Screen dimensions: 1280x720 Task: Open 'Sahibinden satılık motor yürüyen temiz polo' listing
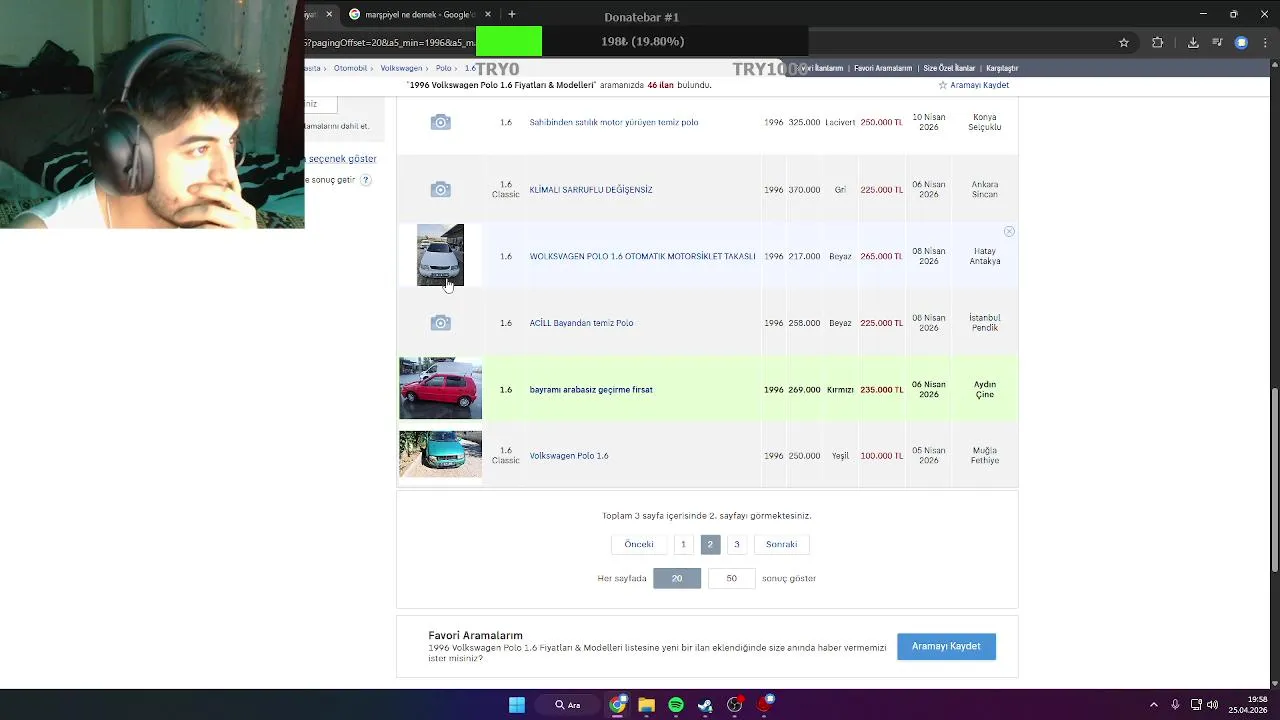click(614, 122)
